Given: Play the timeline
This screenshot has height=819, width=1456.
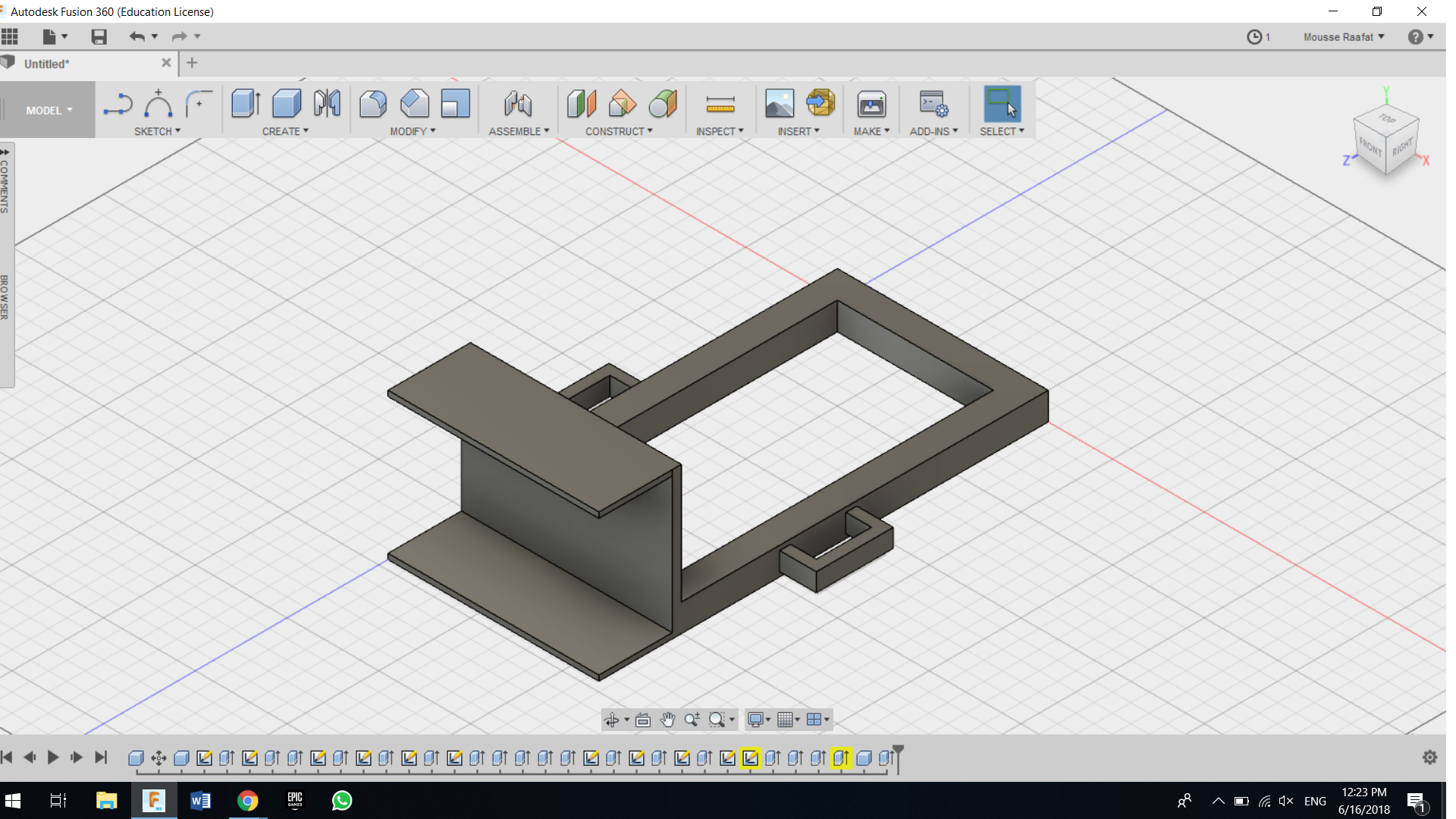Looking at the screenshot, I should [x=53, y=757].
